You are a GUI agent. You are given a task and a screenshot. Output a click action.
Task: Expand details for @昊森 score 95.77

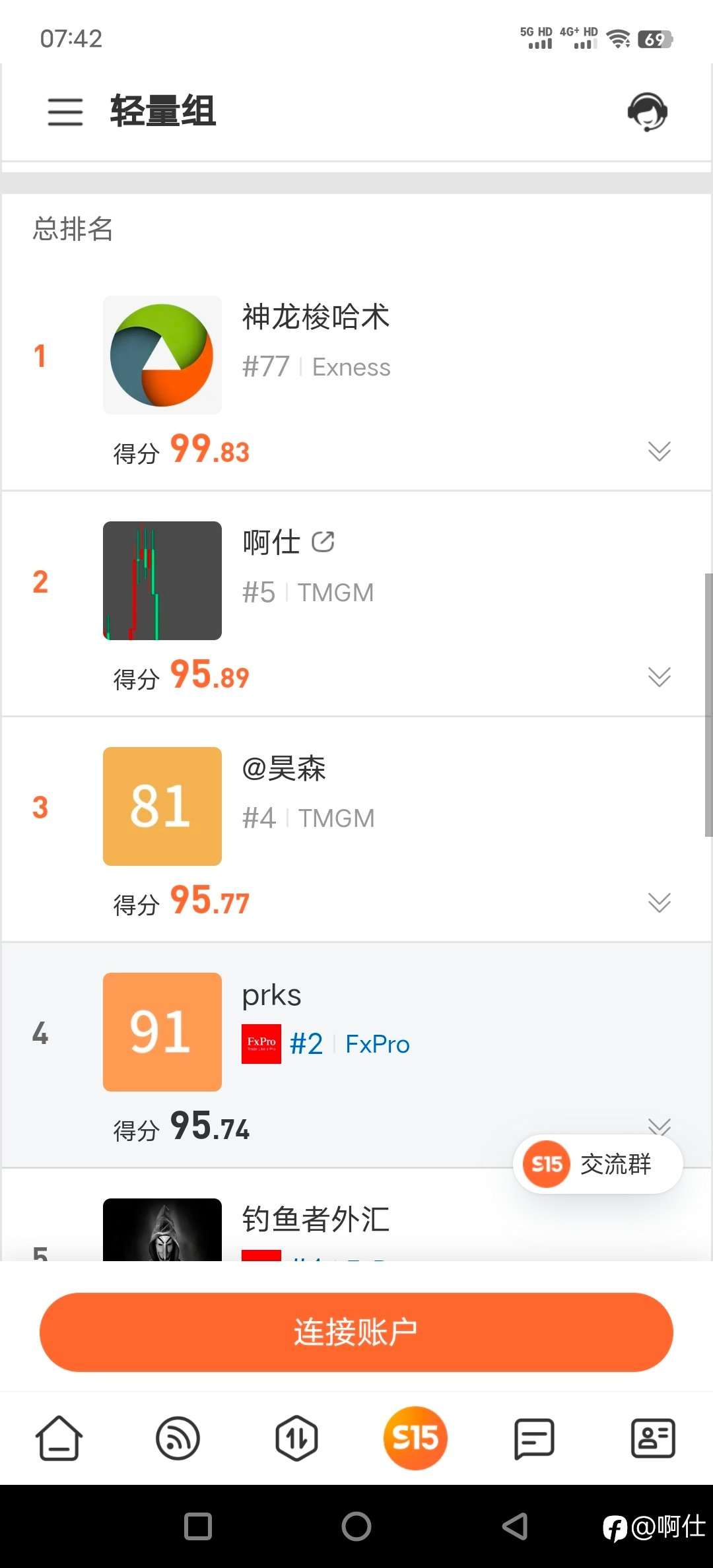(x=659, y=903)
